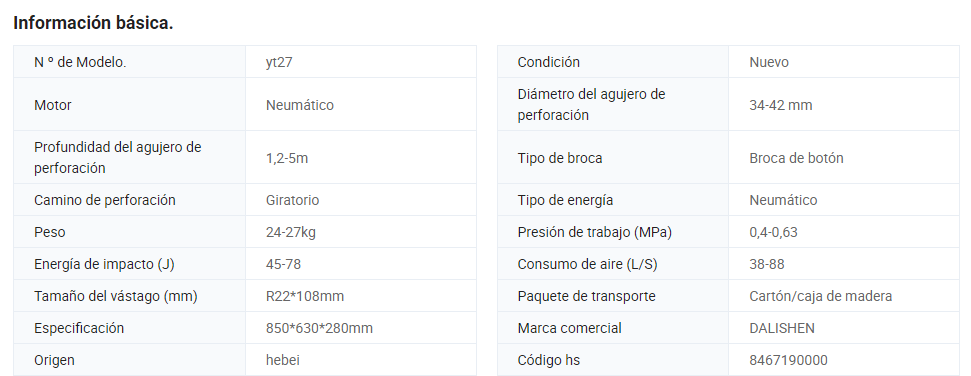Click the 'Información básica.' heading
Viewport: 971px width, 376px height.
click(x=93, y=23)
